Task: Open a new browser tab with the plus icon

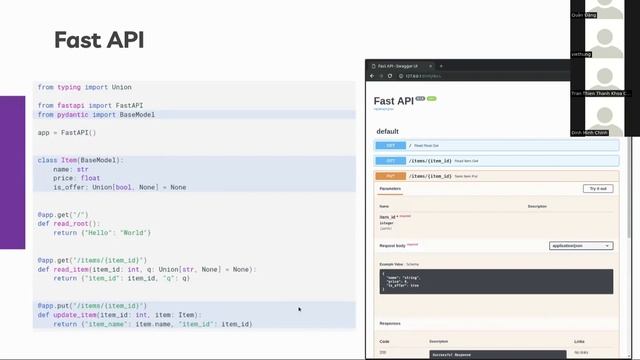Action: 441,66
